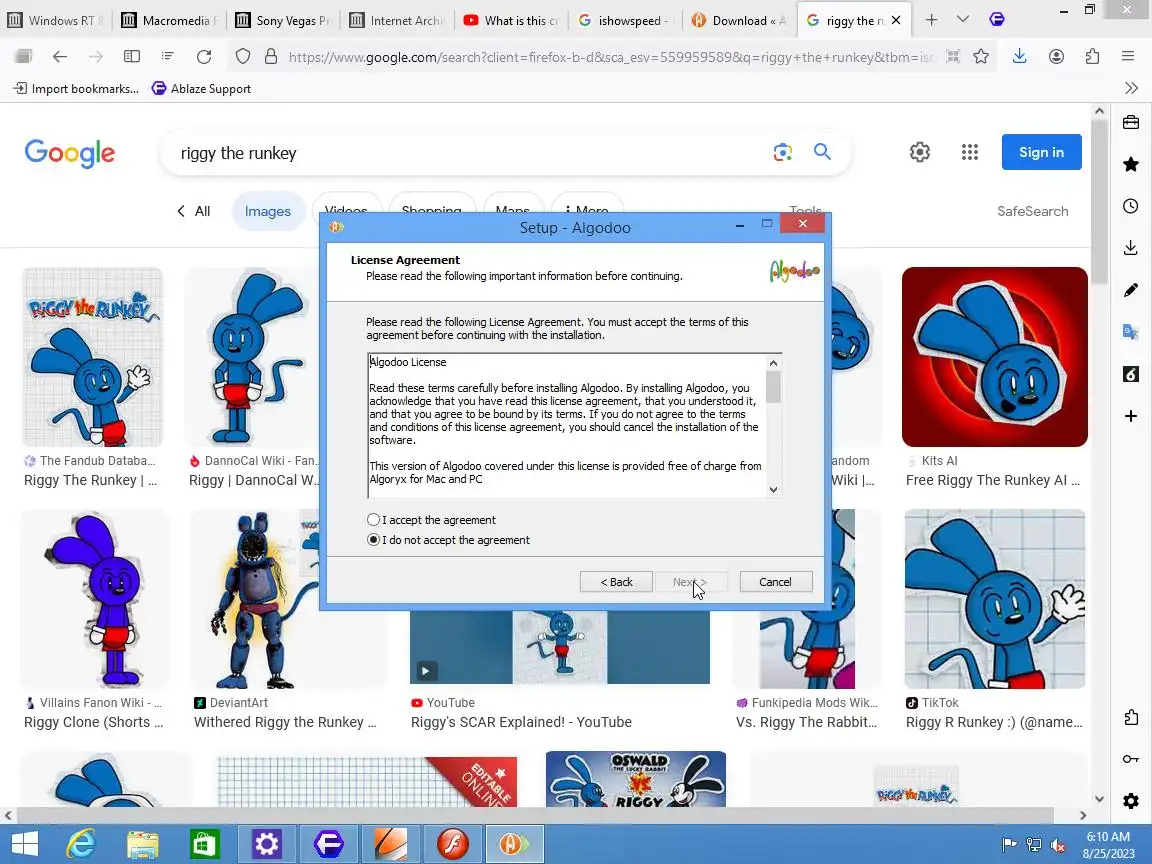Open the sidebar translate icon
The height and width of the screenshot is (864, 1152).
(x=1131, y=332)
